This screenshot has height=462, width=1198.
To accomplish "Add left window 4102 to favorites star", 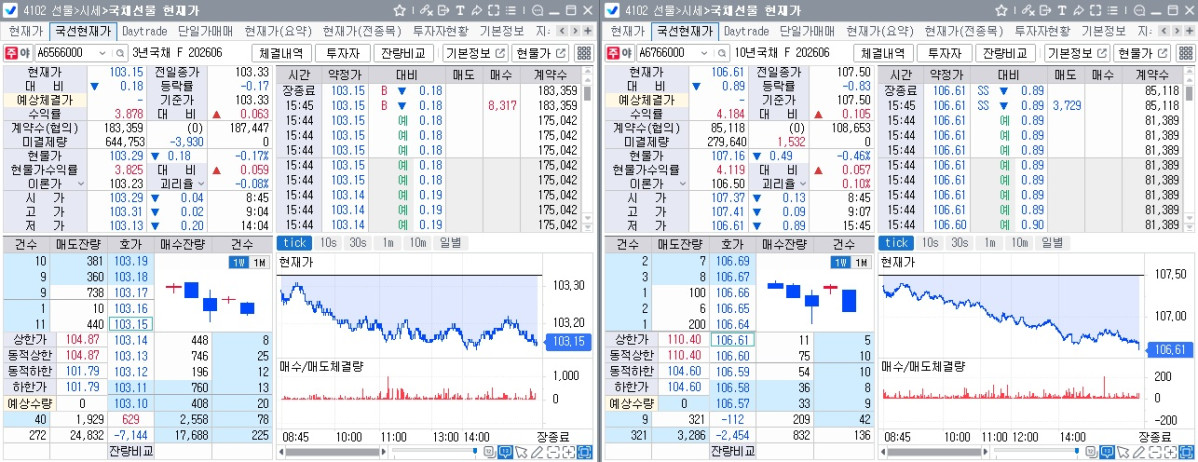I will [x=400, y=11].
